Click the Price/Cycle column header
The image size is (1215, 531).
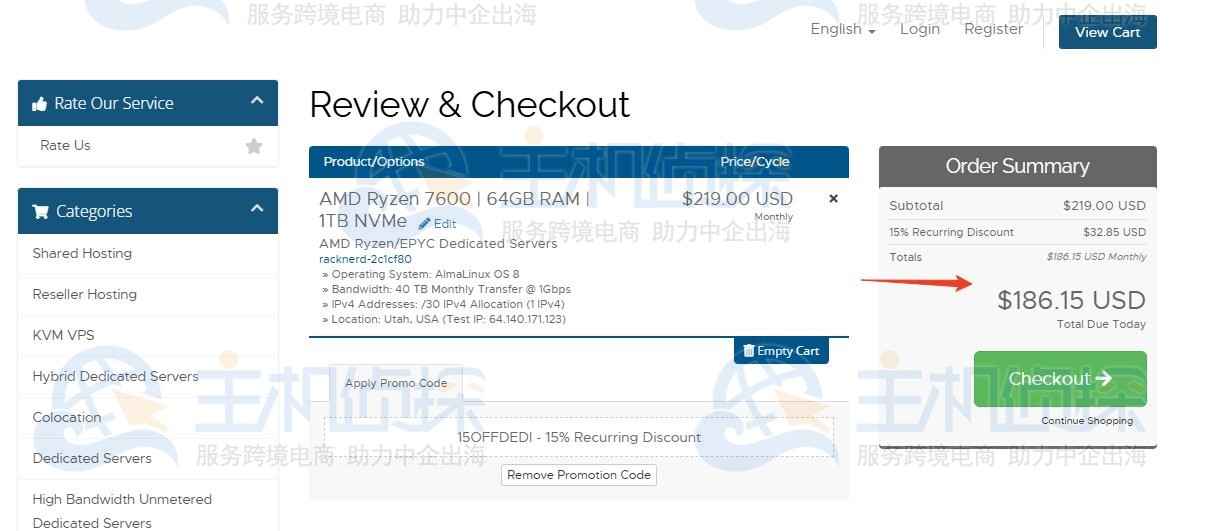[755, 162]
